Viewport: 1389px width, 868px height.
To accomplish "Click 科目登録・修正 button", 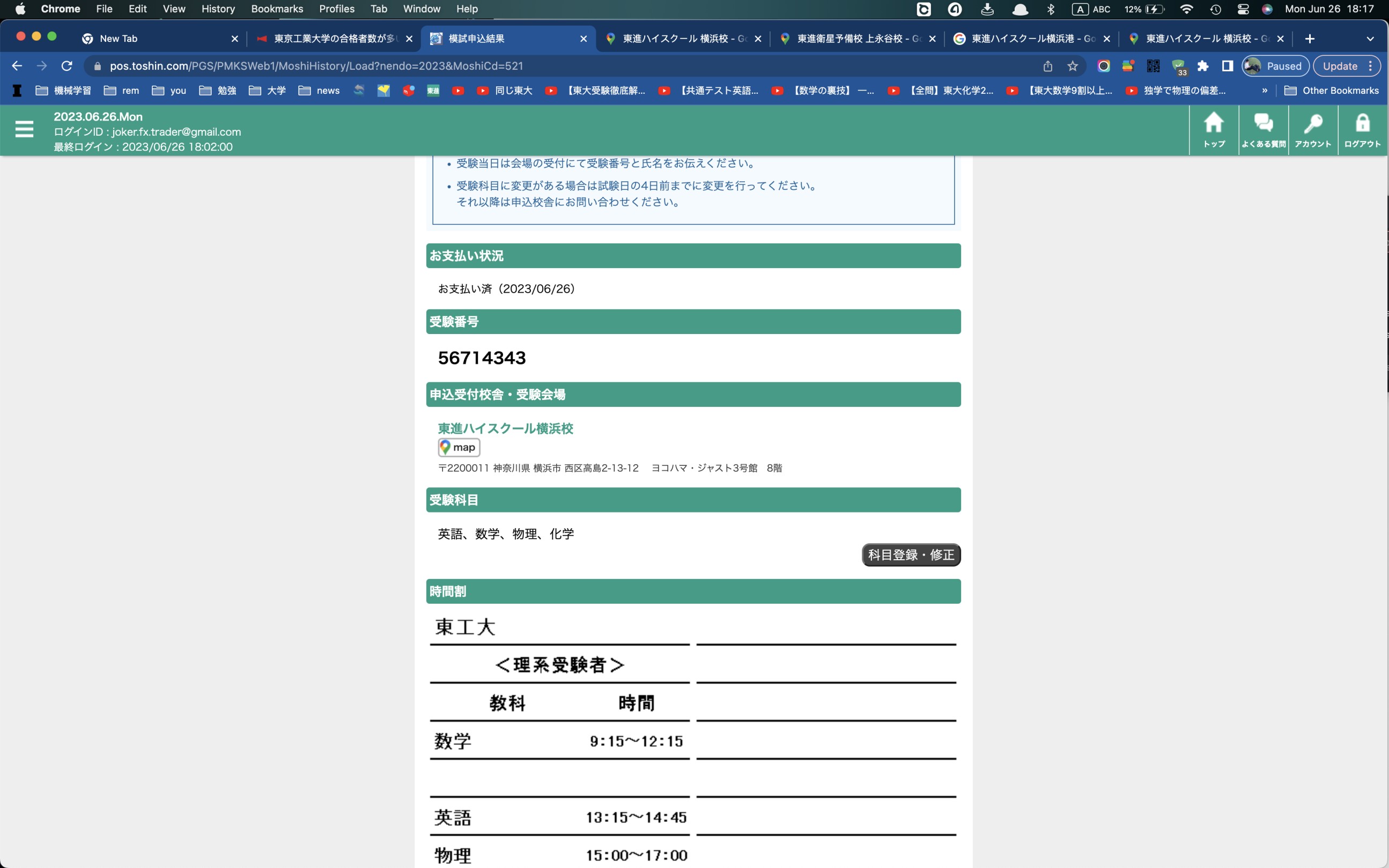I will 911,554.
